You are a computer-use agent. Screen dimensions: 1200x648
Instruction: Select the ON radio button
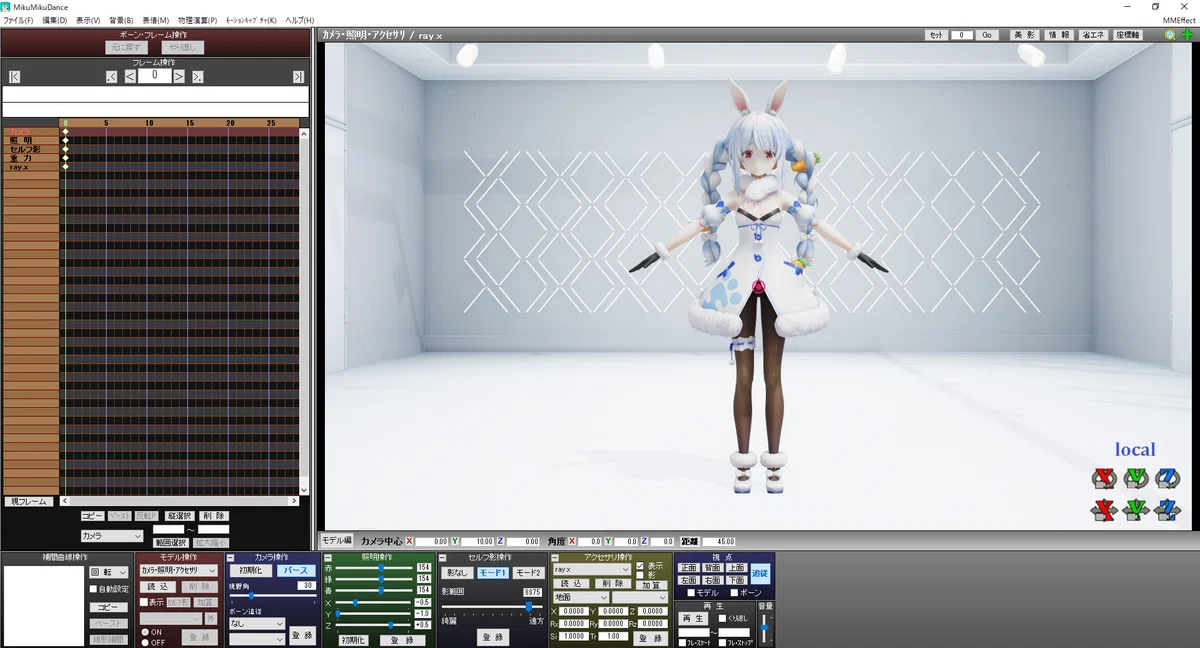[144, 632]
